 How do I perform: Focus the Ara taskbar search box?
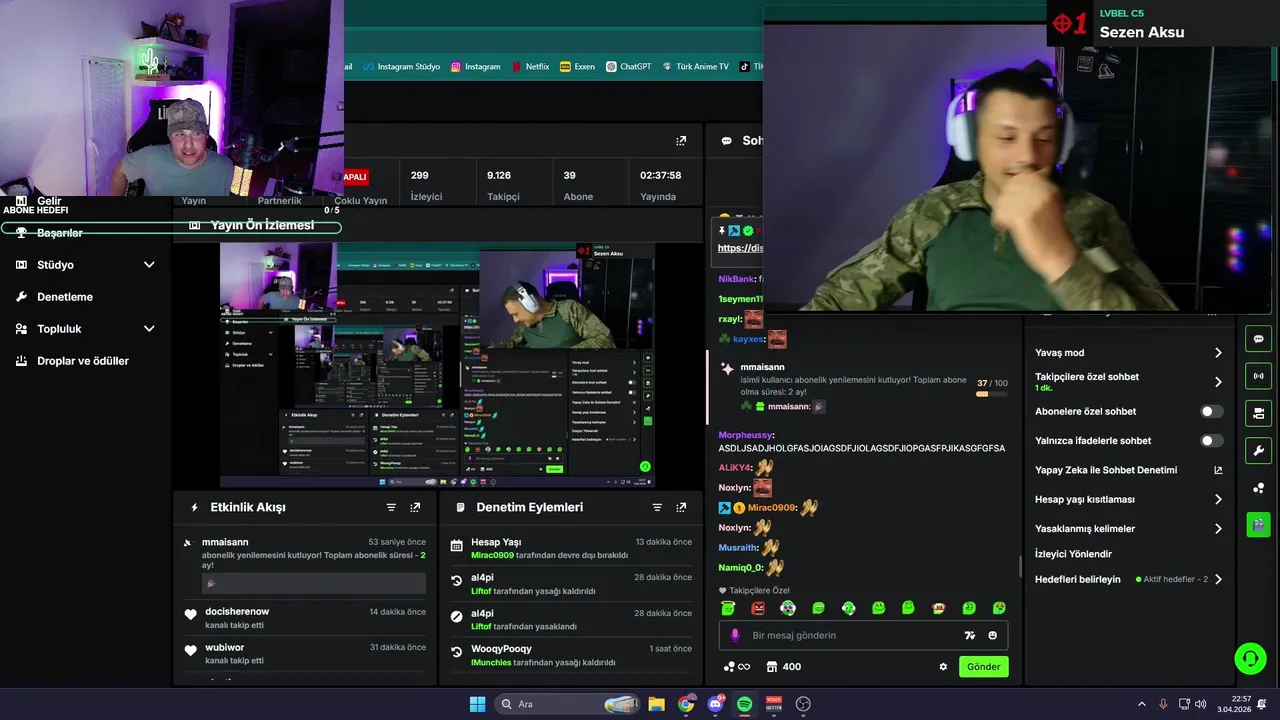[568, 704]
